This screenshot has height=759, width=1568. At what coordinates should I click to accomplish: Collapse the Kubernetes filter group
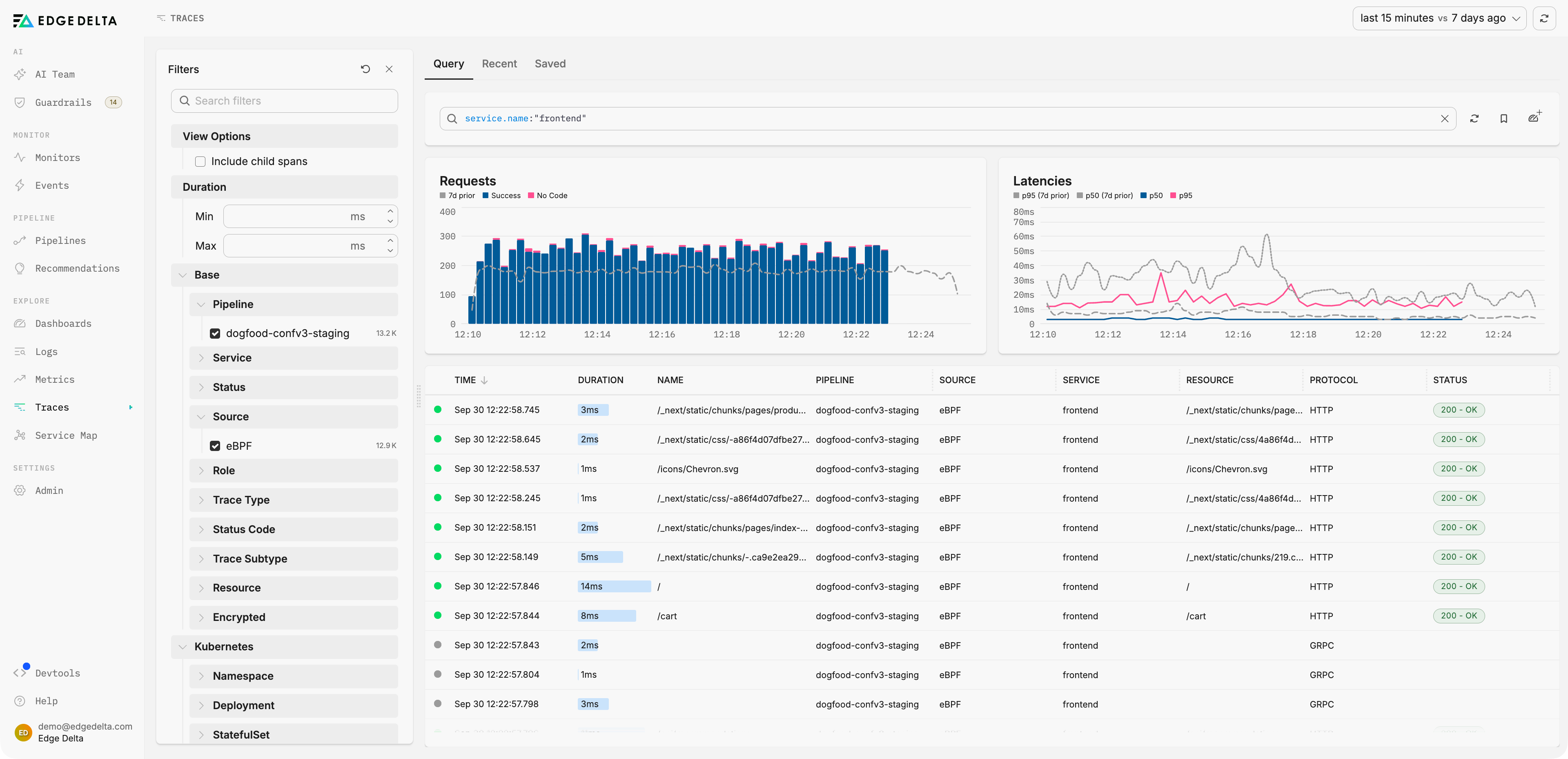[284, 647]
